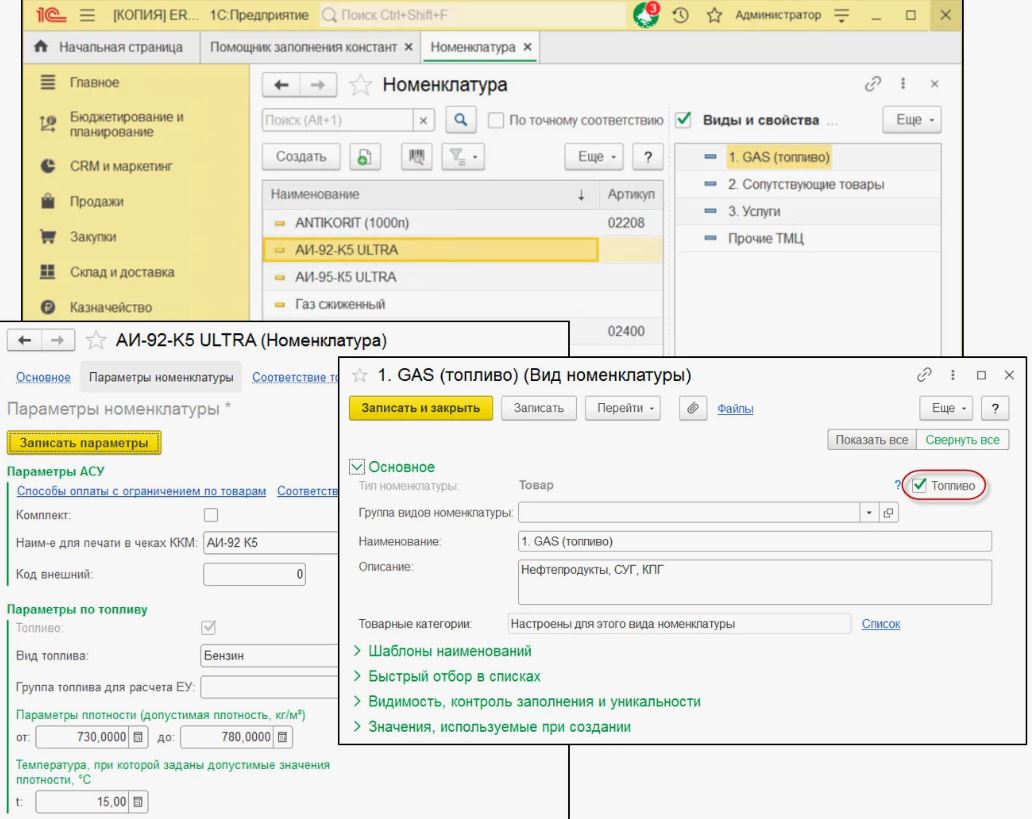Click the copy-item button beside Создать
1032x819 pixels.
pos(365,157)
